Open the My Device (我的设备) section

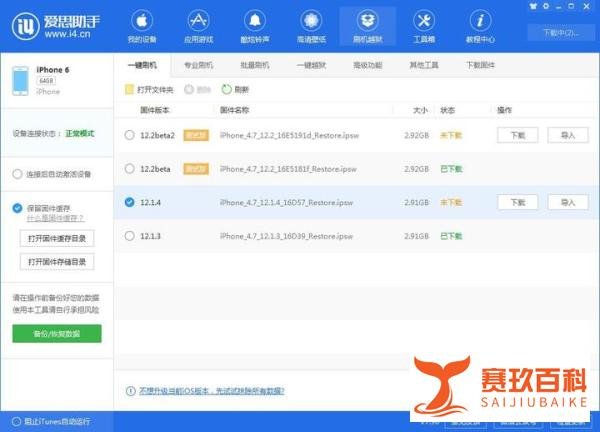click(142, 27)
